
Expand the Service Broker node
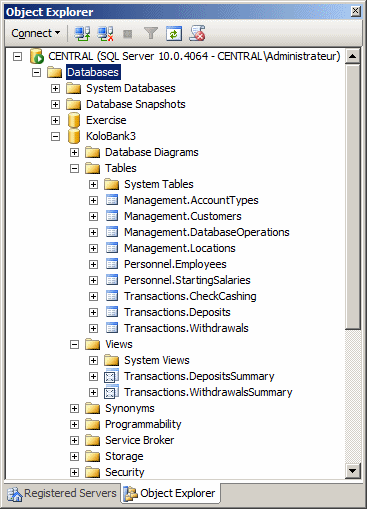75,440
